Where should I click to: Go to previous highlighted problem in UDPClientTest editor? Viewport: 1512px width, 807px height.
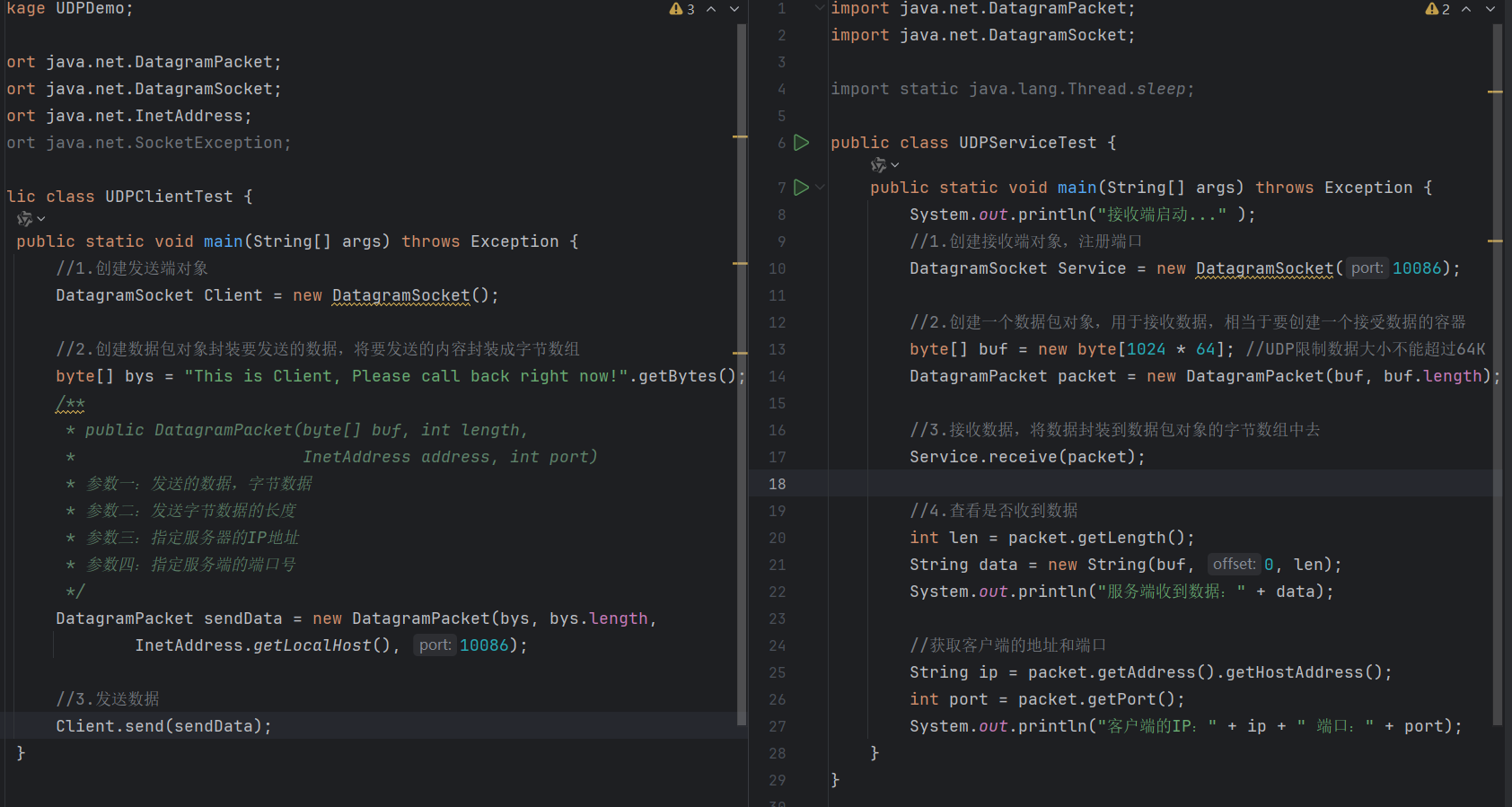[711, 9]
